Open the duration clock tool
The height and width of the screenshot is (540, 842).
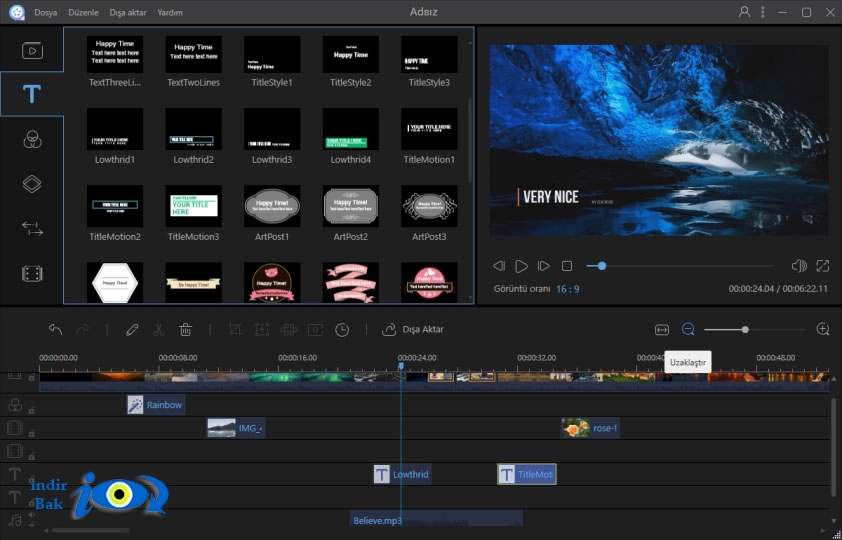pyautogui.click(x=342, y=330)
